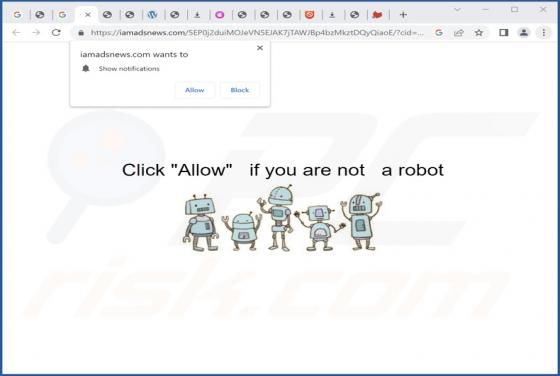Viewport: 560px width, 376px height.
Task: Close the active iamadsnews tab
Action: pyautogui.click(x=88, y=15)
